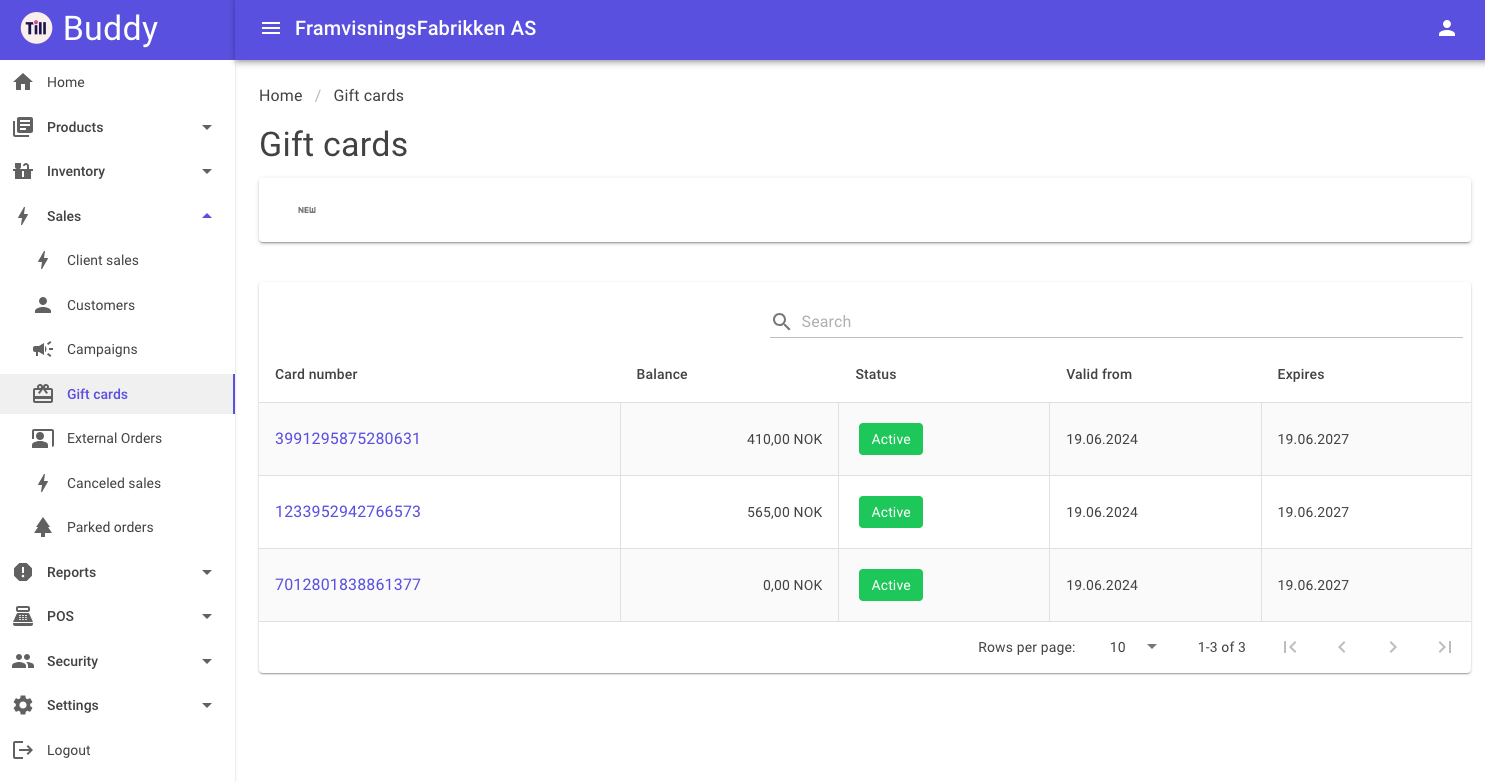This screenshot has width=1485, height=782.
Task: Click the Home house icon in the sidebar
Action: (23, 82)
